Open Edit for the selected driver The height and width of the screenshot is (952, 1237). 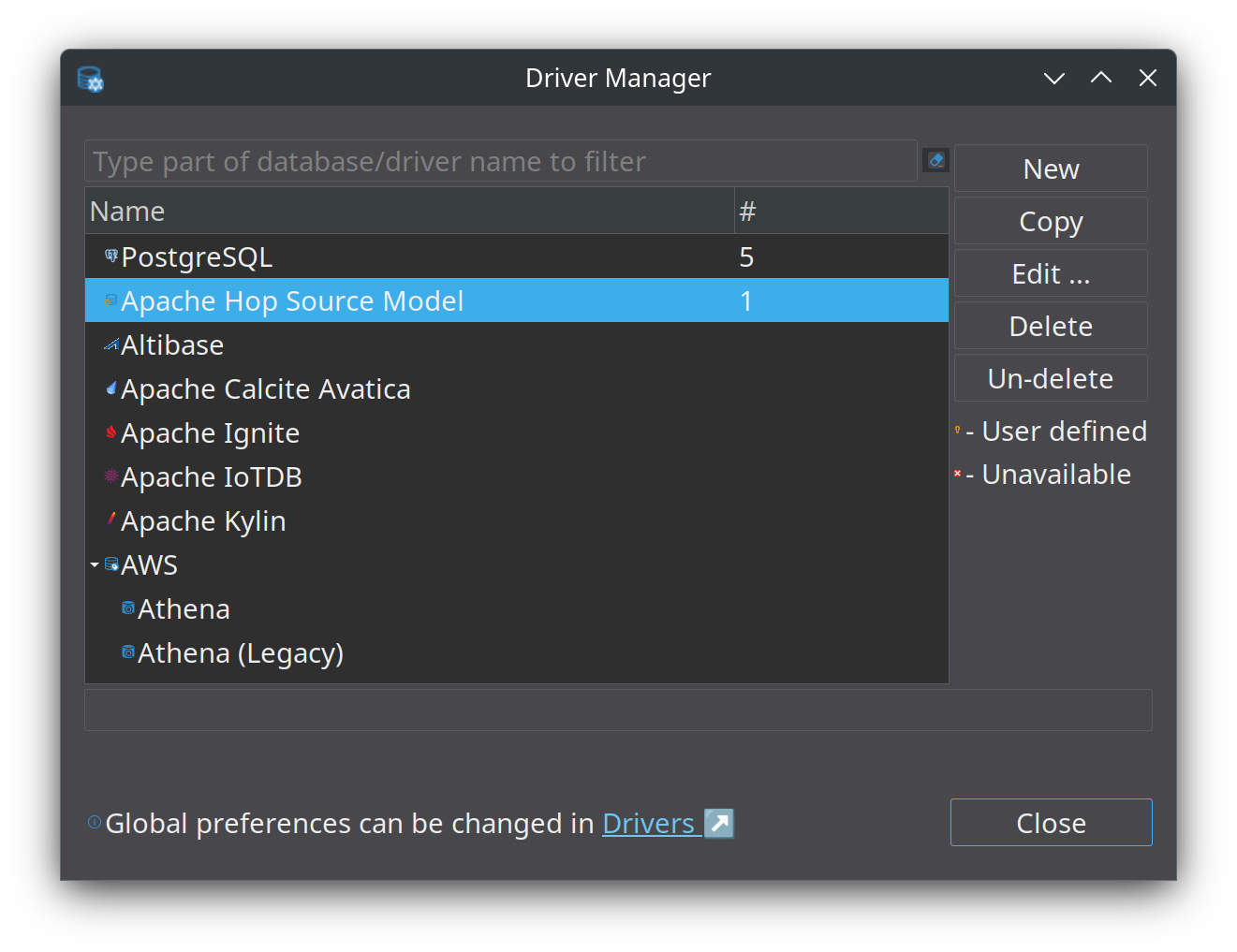(1051, 273)
